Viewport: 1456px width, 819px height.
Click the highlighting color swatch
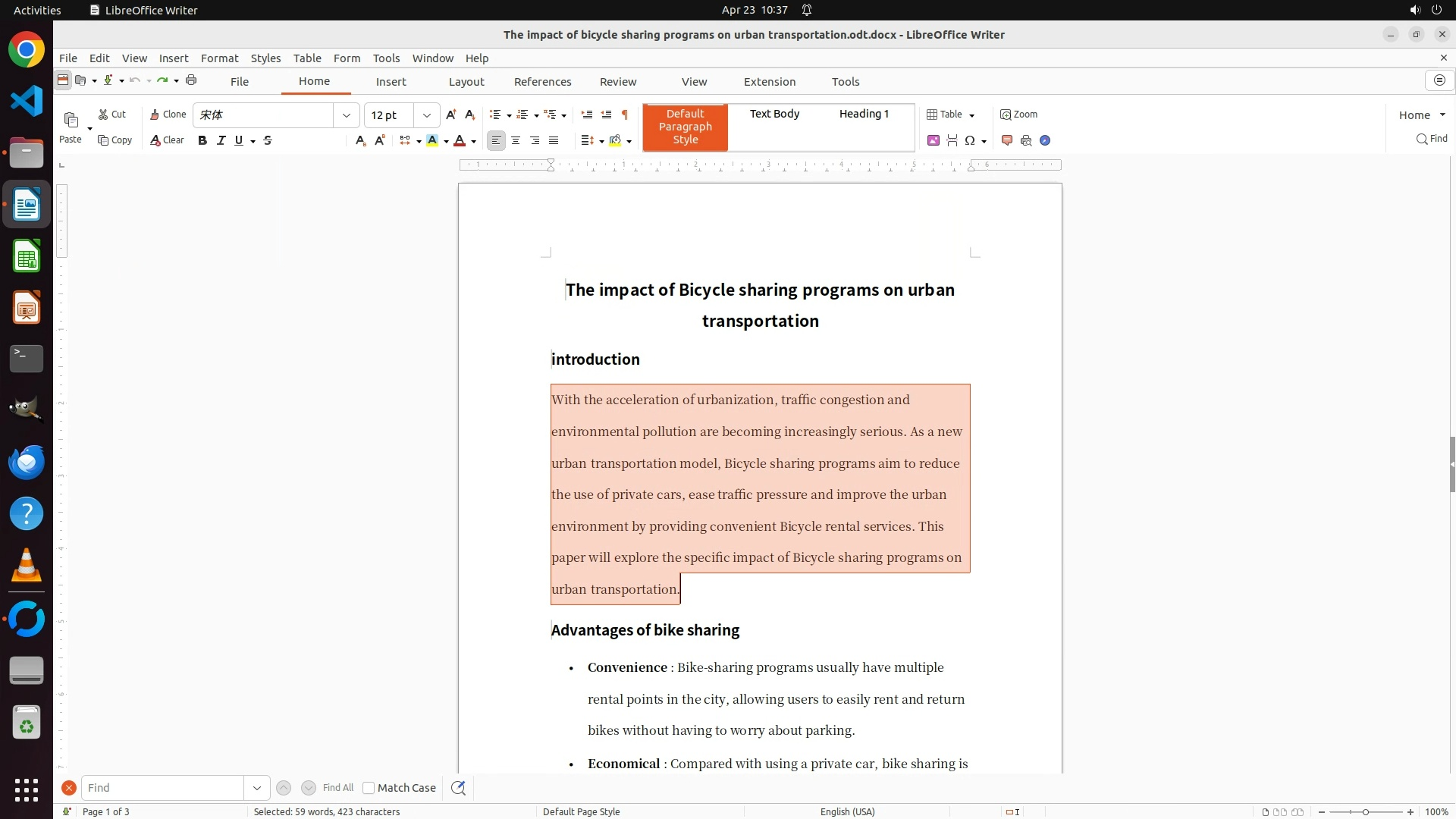[432, 140]
